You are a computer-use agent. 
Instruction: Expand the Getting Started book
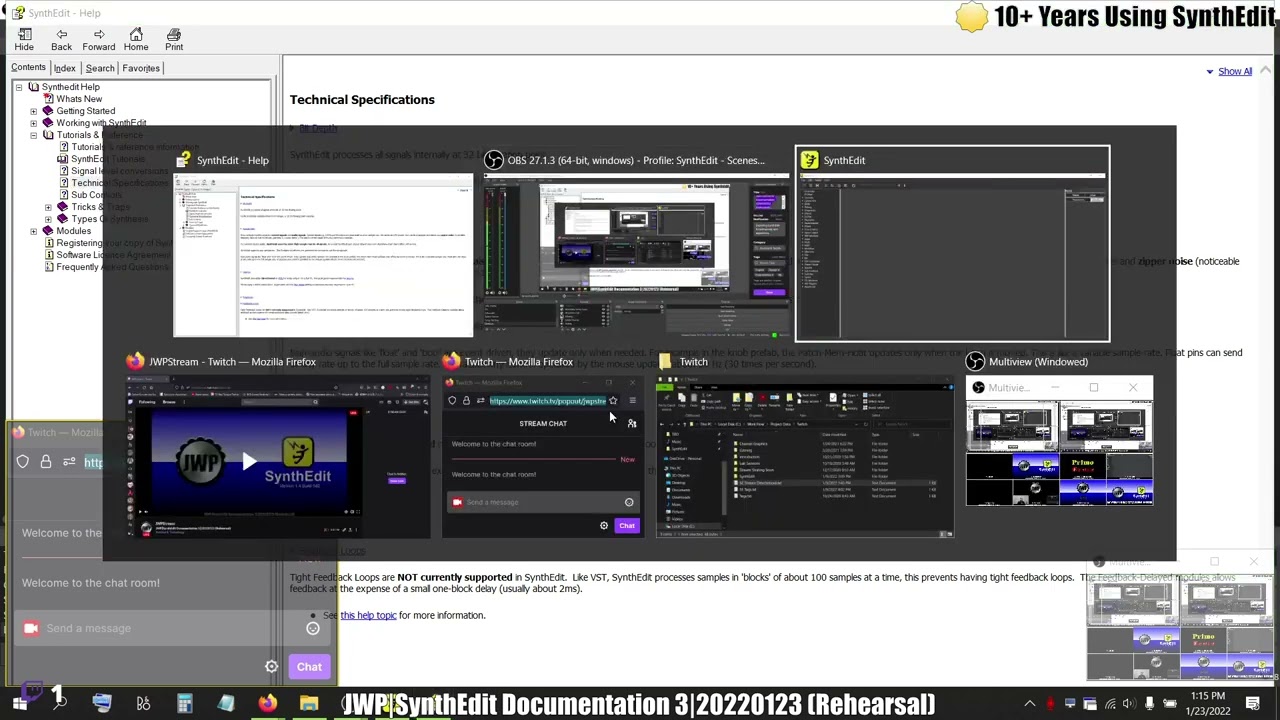pos(33,111)
